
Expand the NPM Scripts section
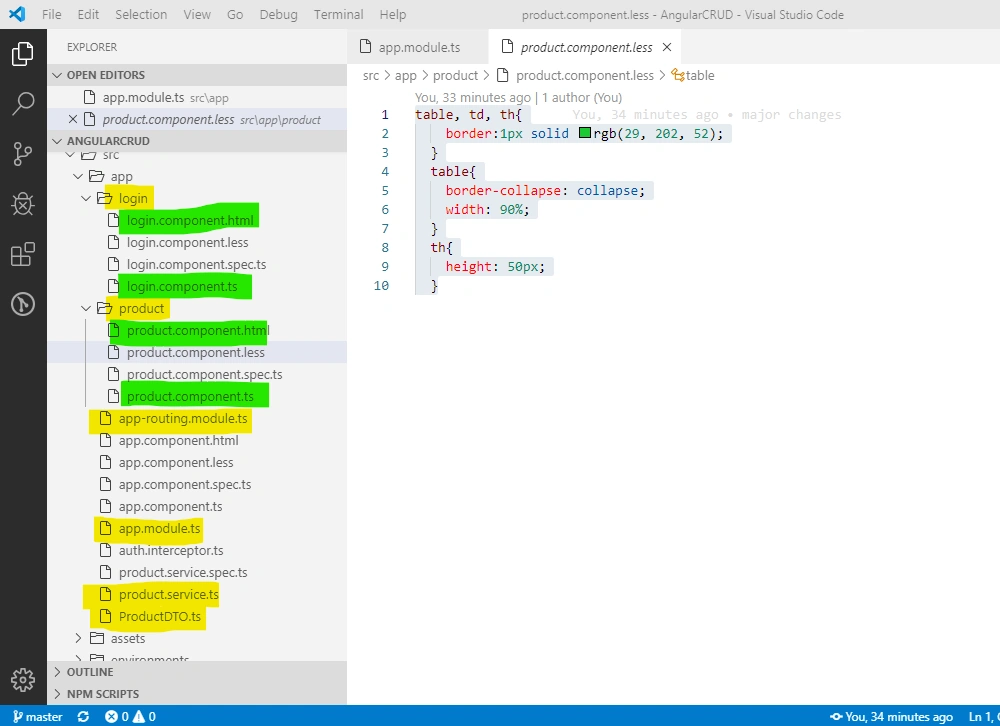(x=57, y=693)
